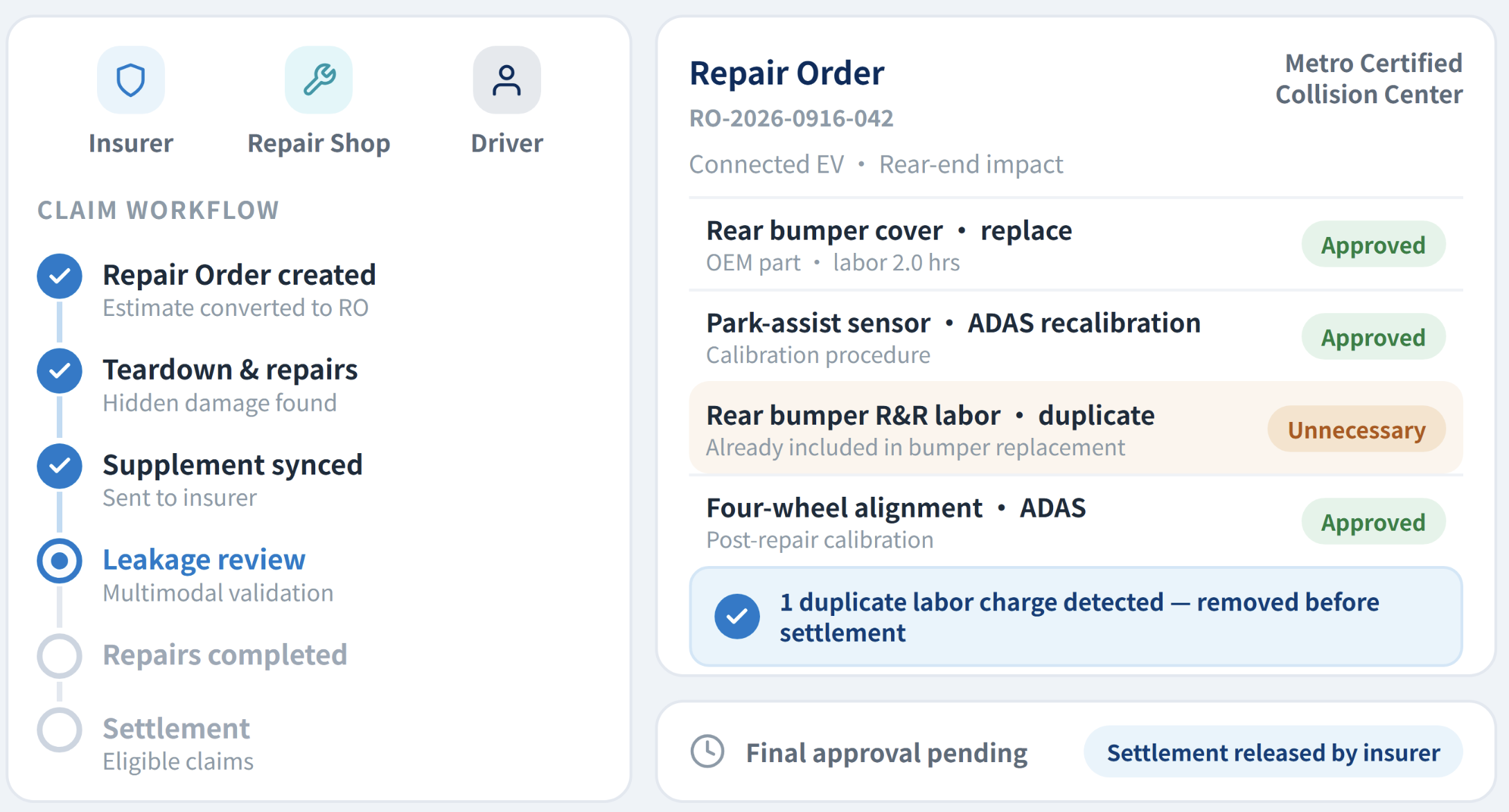Screen dimensions: 1509x812
Task: Click the Approved badge for Park-assist sensor
Action: (1373, 337)
